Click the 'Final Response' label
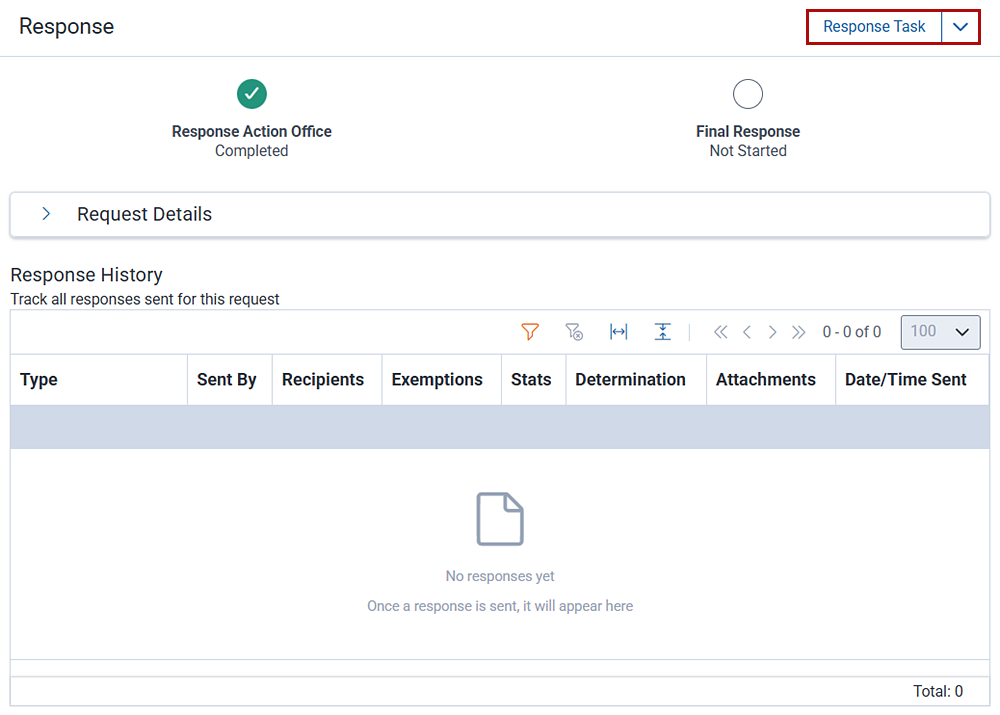 pos(748,131)
